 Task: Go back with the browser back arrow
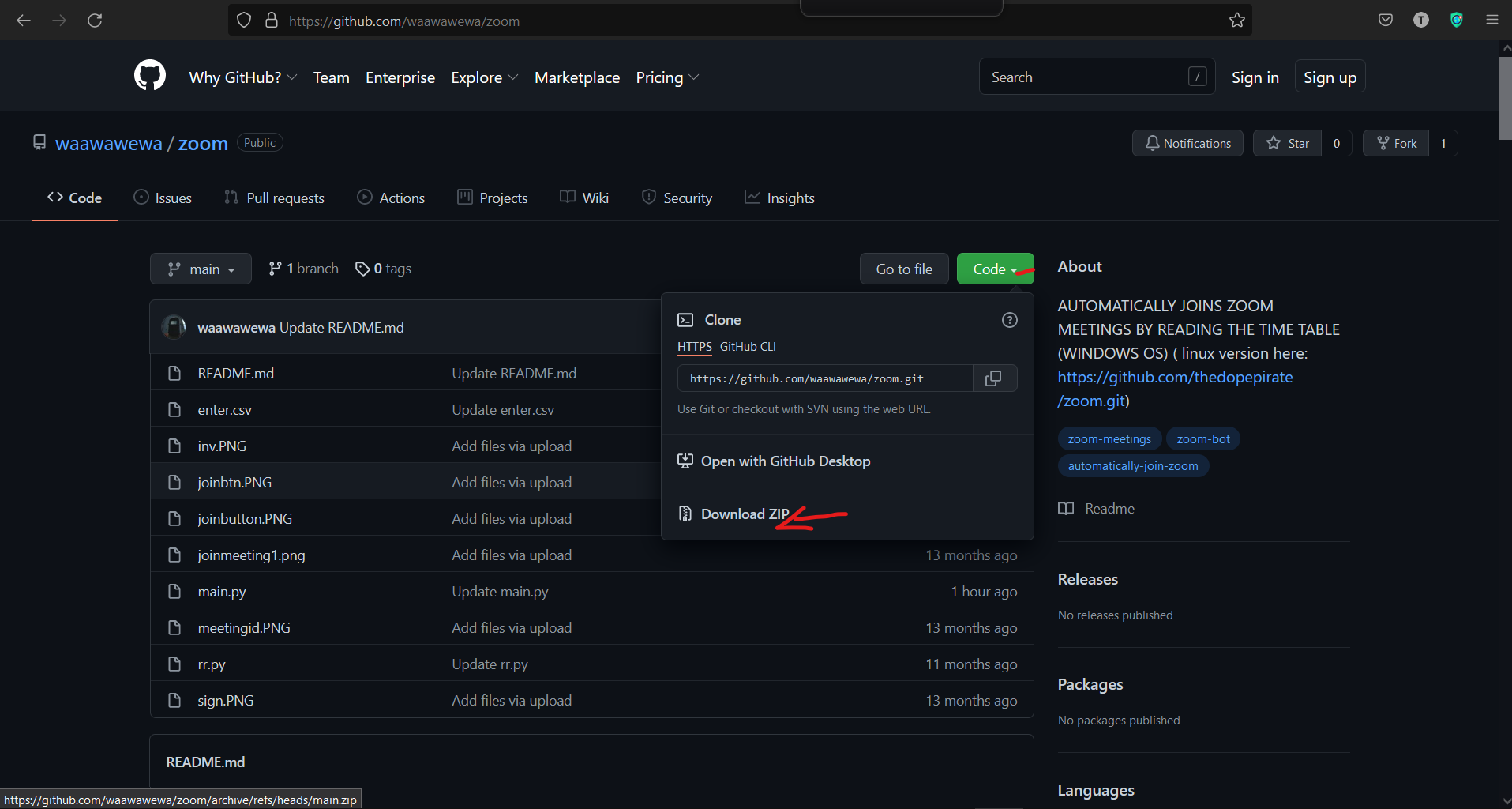pyautogui.click(x=24, y=21)
